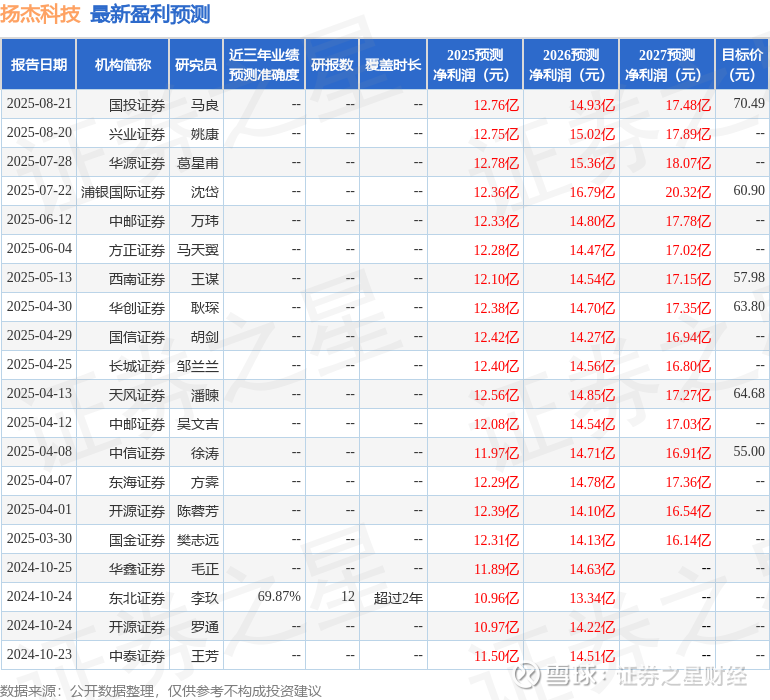Select the 2025-08-21 date cell

tap(39, 104)
